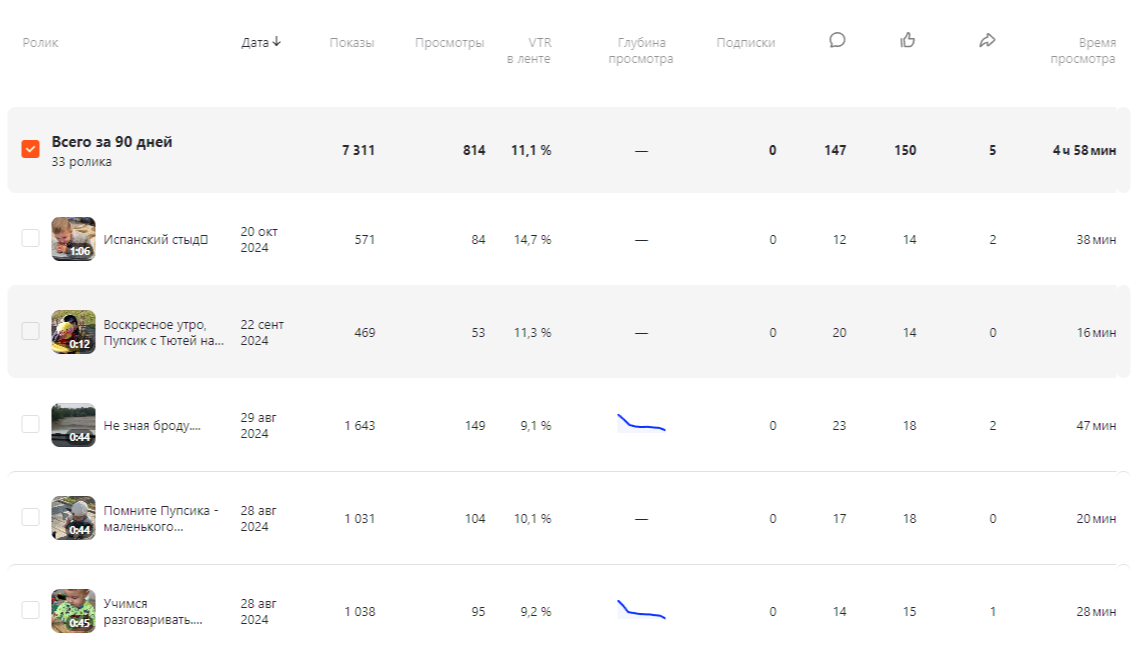
Task: Select checkbox for 'Испанский стыд' video
Action: 31,239
